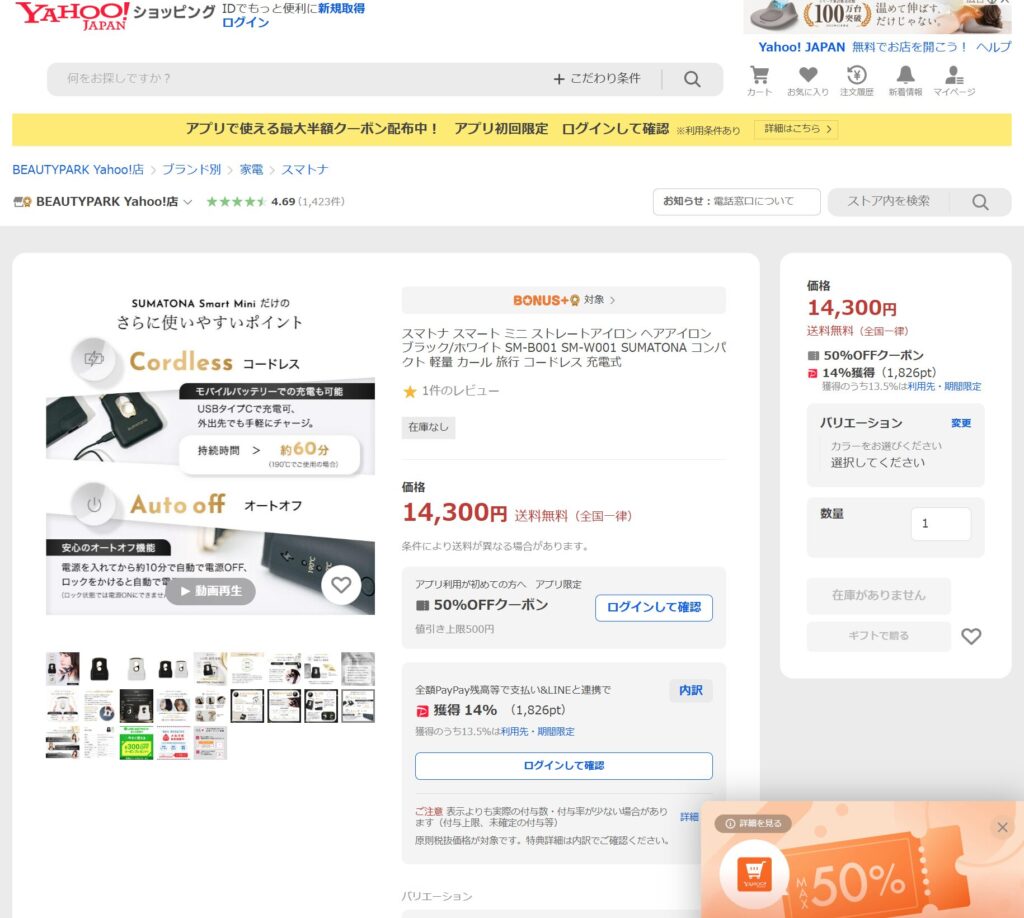Select third thumbnail showing white iron
The width and height of the screenshot is (1024, 918).
pos(136,669)
